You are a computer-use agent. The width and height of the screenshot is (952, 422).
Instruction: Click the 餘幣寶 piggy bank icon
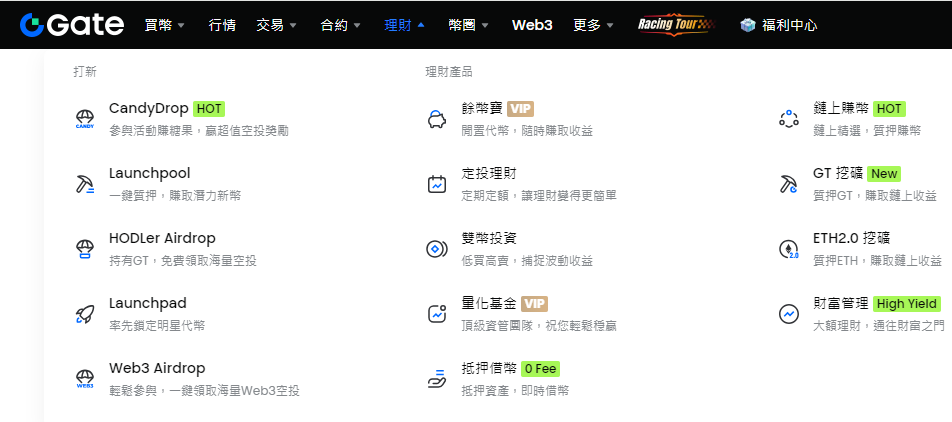tap(437, 119)
